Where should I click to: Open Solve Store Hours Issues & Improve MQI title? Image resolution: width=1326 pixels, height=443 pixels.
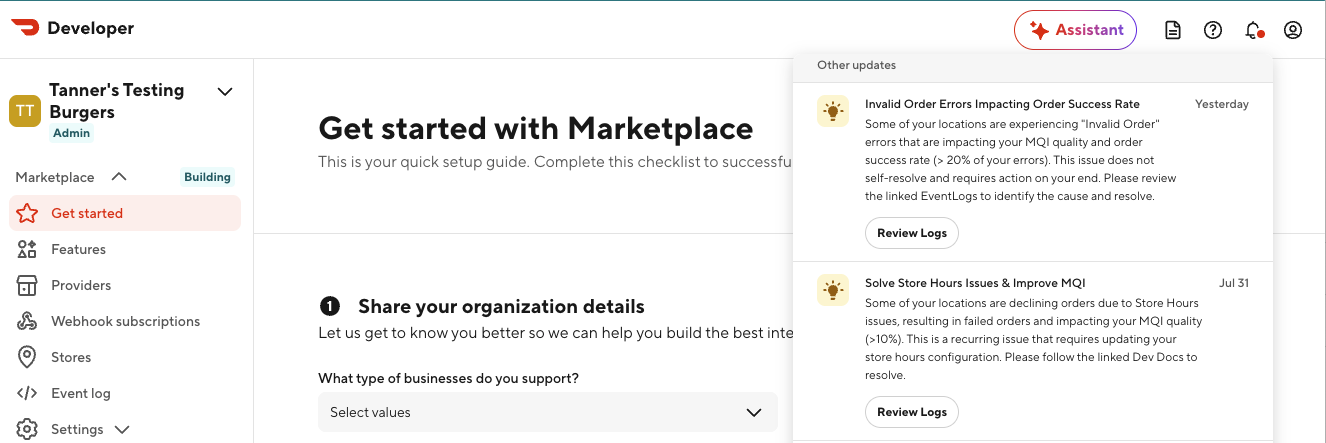point(975,283)
